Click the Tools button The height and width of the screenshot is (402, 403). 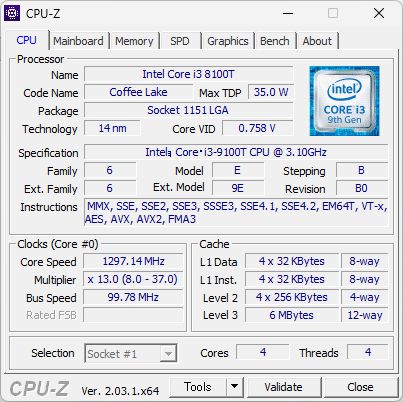(x=198, y=387)
